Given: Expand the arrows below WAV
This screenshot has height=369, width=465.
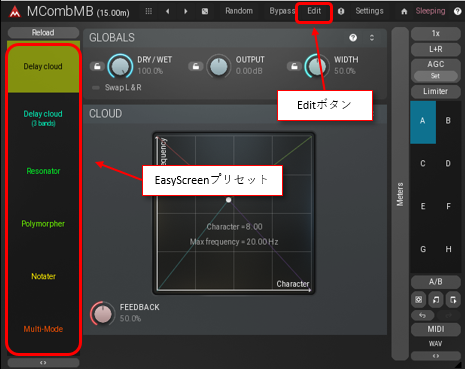Looking at the screenshot, I should click(x=435, y=356).
